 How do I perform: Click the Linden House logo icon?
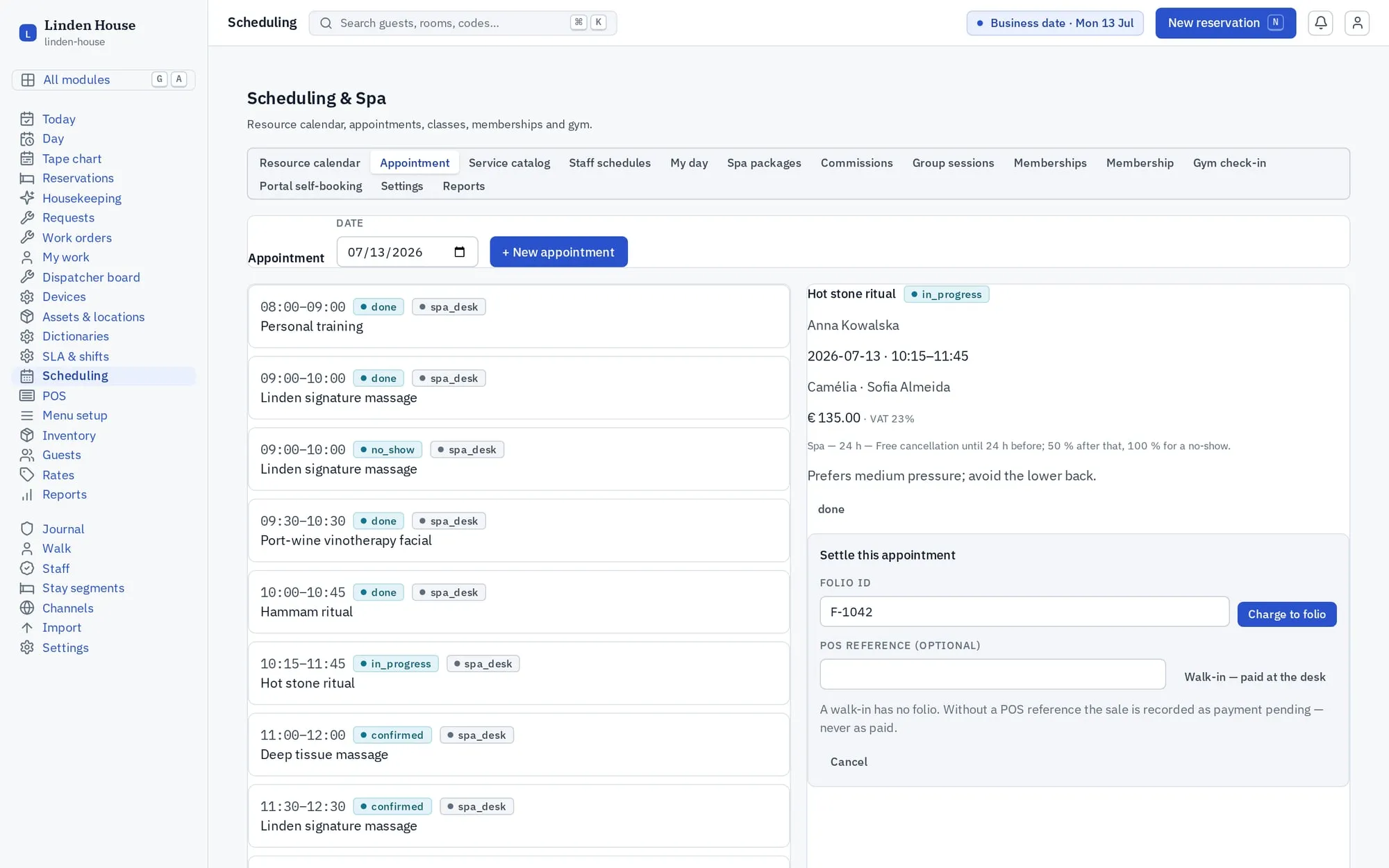click(x=28, y=33)
